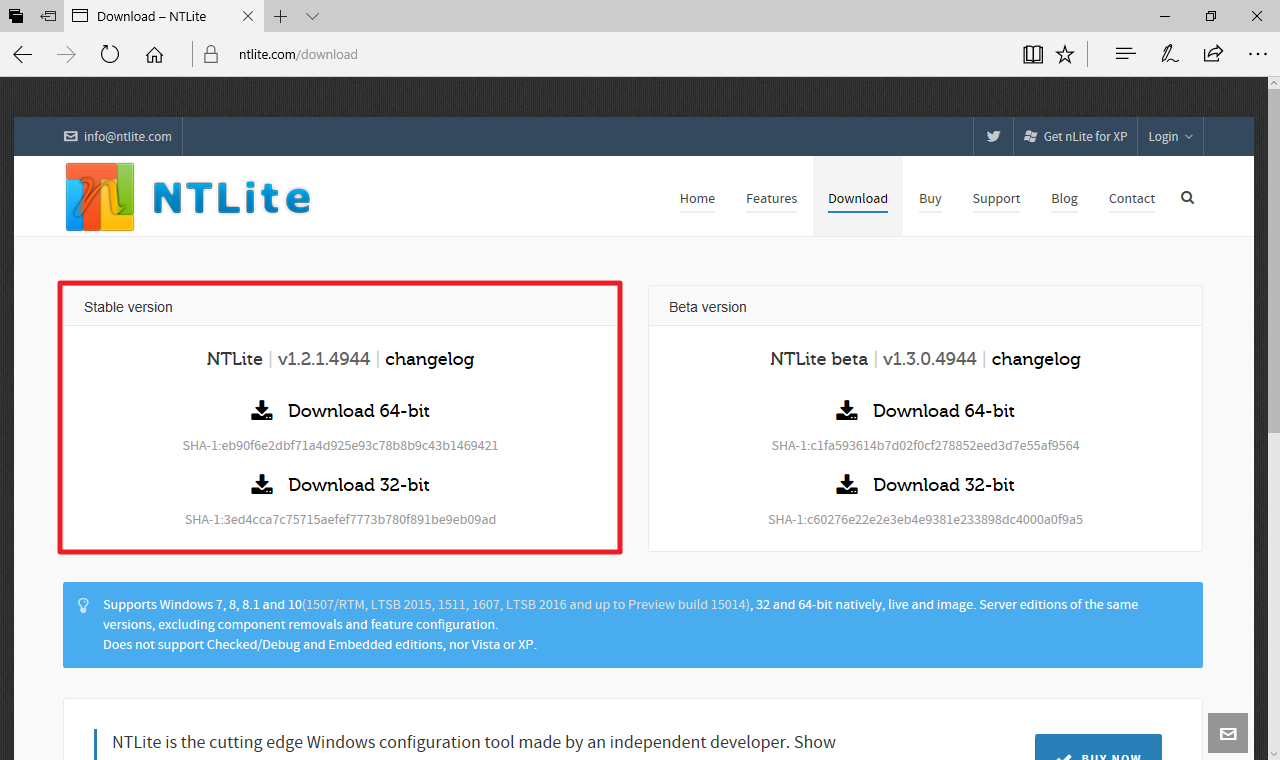The width and height of the screenshot is (1280, 760).
Task: Open Edge reading view book icon
Action: 1033,54
